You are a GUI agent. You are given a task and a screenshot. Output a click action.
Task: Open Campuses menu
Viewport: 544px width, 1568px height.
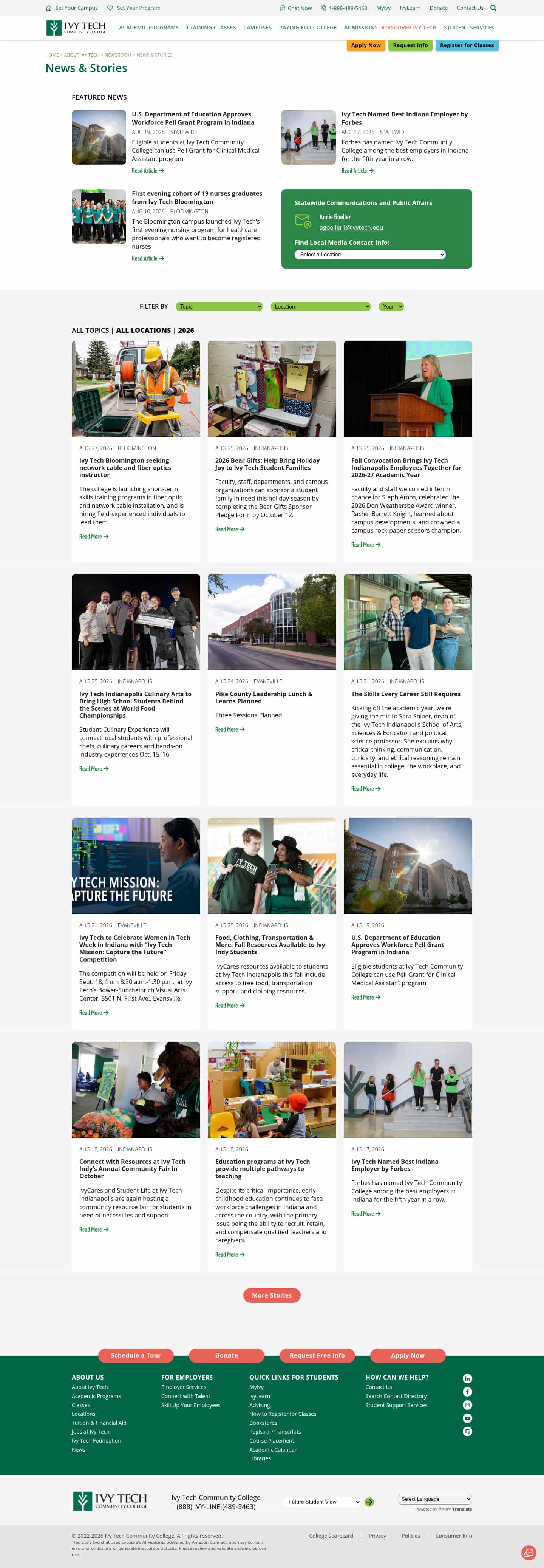click(257, 28)
